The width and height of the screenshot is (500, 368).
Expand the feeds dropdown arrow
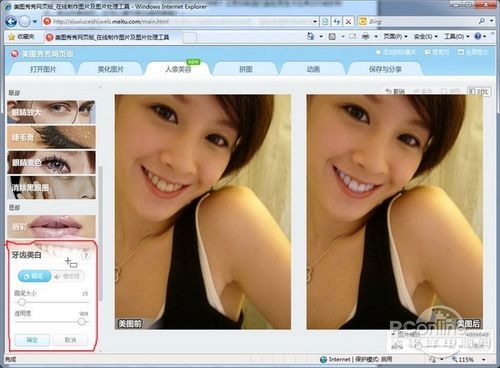343,36
